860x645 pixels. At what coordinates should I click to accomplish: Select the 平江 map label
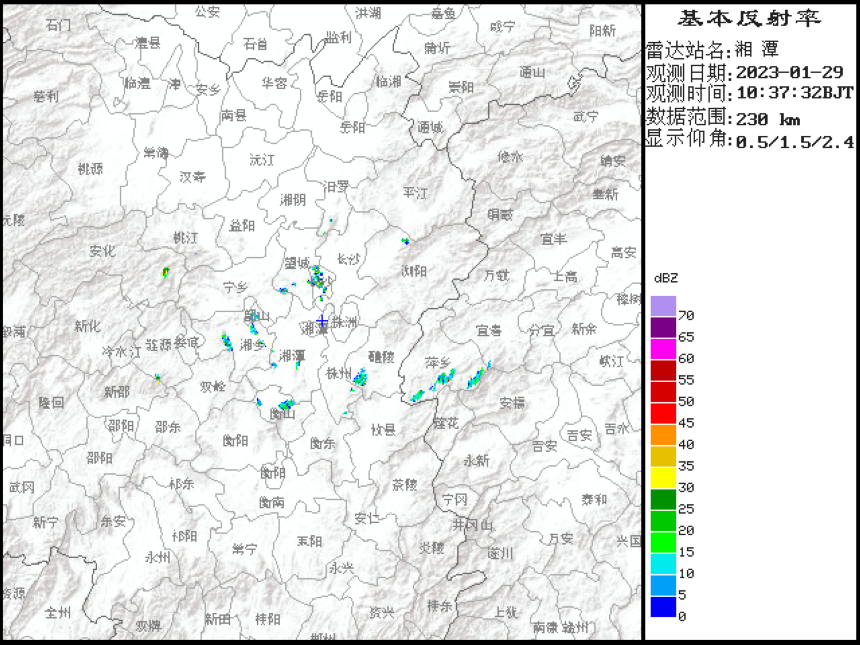tap(415, 193)
